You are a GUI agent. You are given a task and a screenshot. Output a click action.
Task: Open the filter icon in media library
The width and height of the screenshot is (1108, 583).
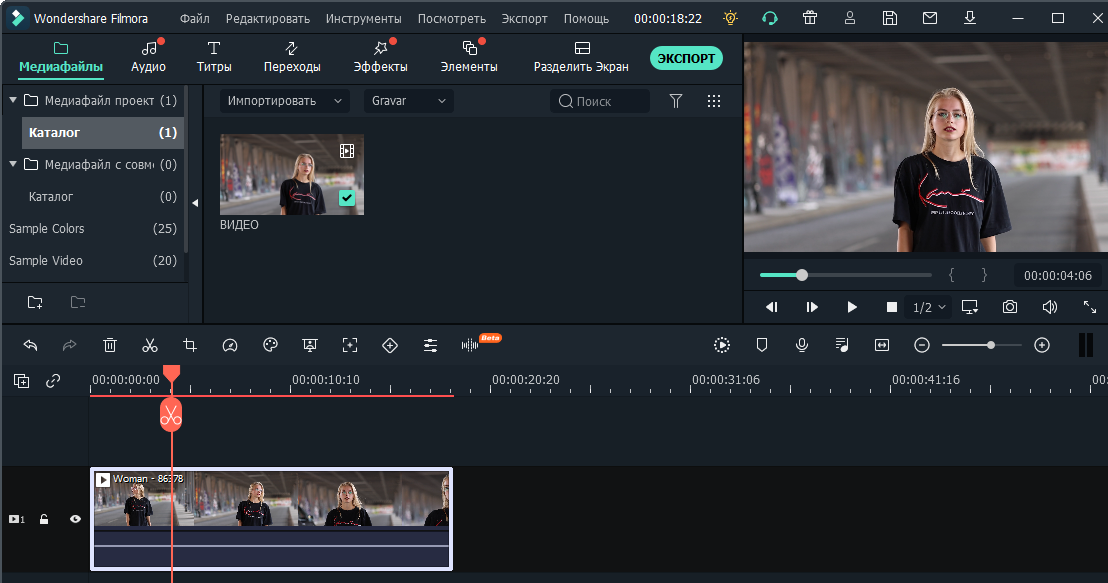pyautogui.click(x=676, y=101)
